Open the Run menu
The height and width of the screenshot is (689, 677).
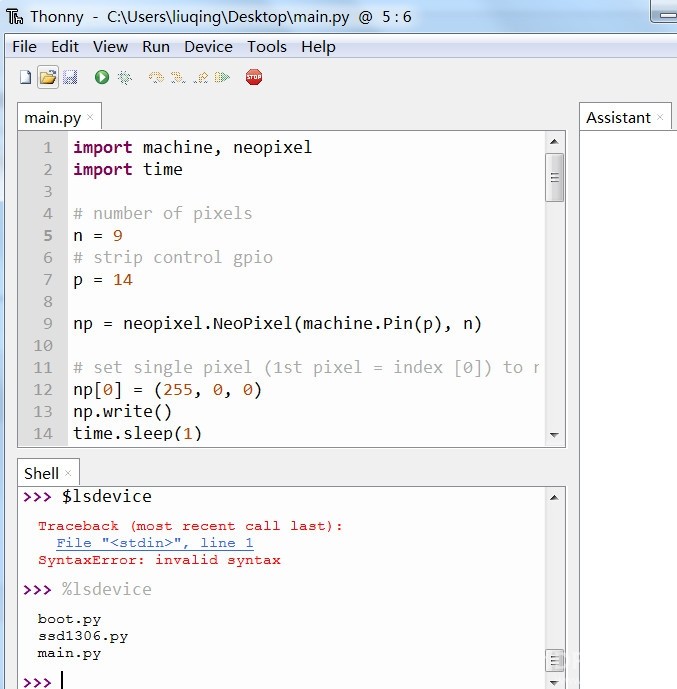(x=156, y=47)
